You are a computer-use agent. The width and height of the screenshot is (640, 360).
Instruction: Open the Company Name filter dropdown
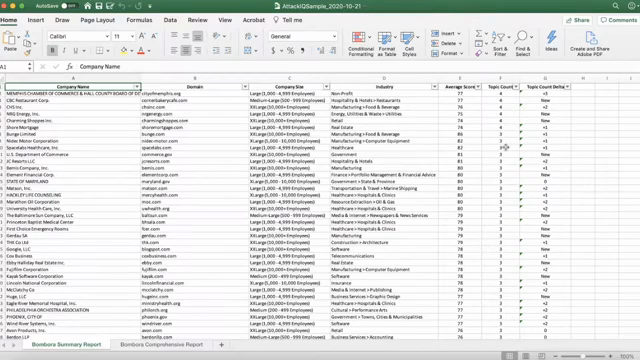click(x=137, y=87)
